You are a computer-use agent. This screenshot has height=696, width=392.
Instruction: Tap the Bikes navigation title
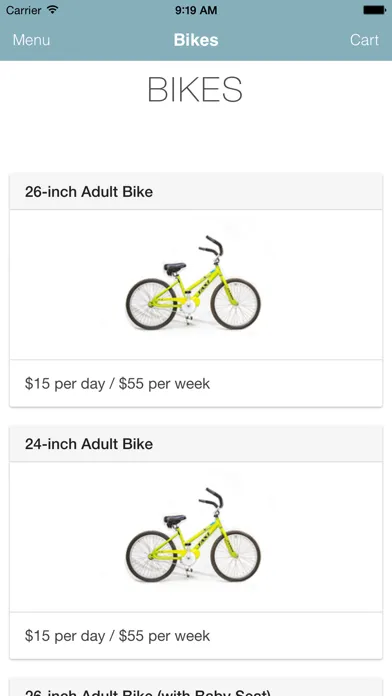(196, 40)
